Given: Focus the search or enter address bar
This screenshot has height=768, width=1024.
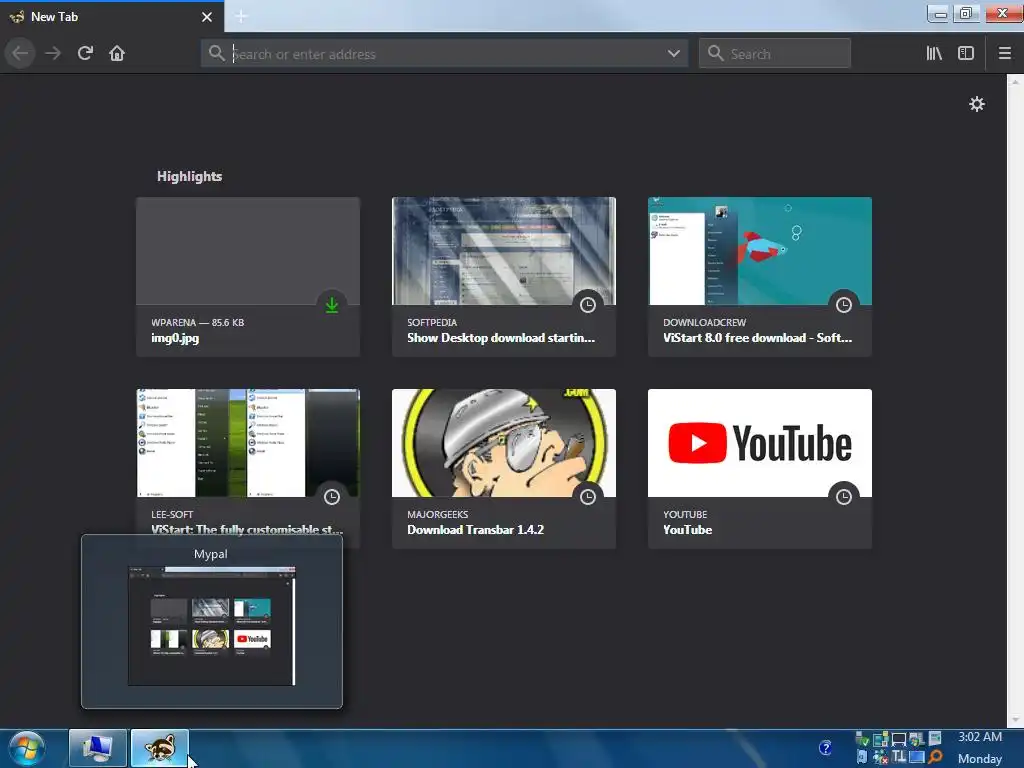Looking at the screenshot, I should [x=444, y=54].
